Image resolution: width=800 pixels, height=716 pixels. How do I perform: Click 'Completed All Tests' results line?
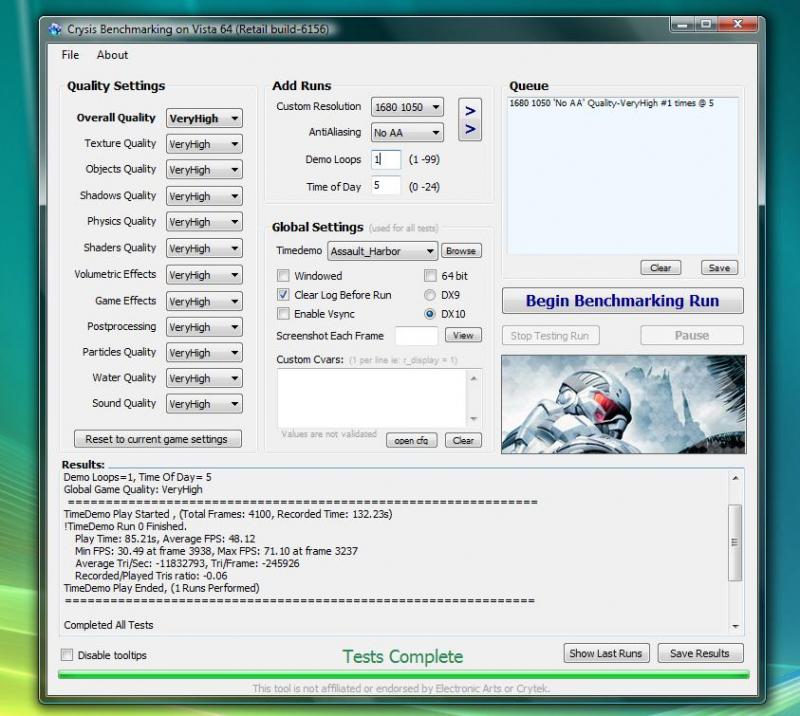(108, 625)
